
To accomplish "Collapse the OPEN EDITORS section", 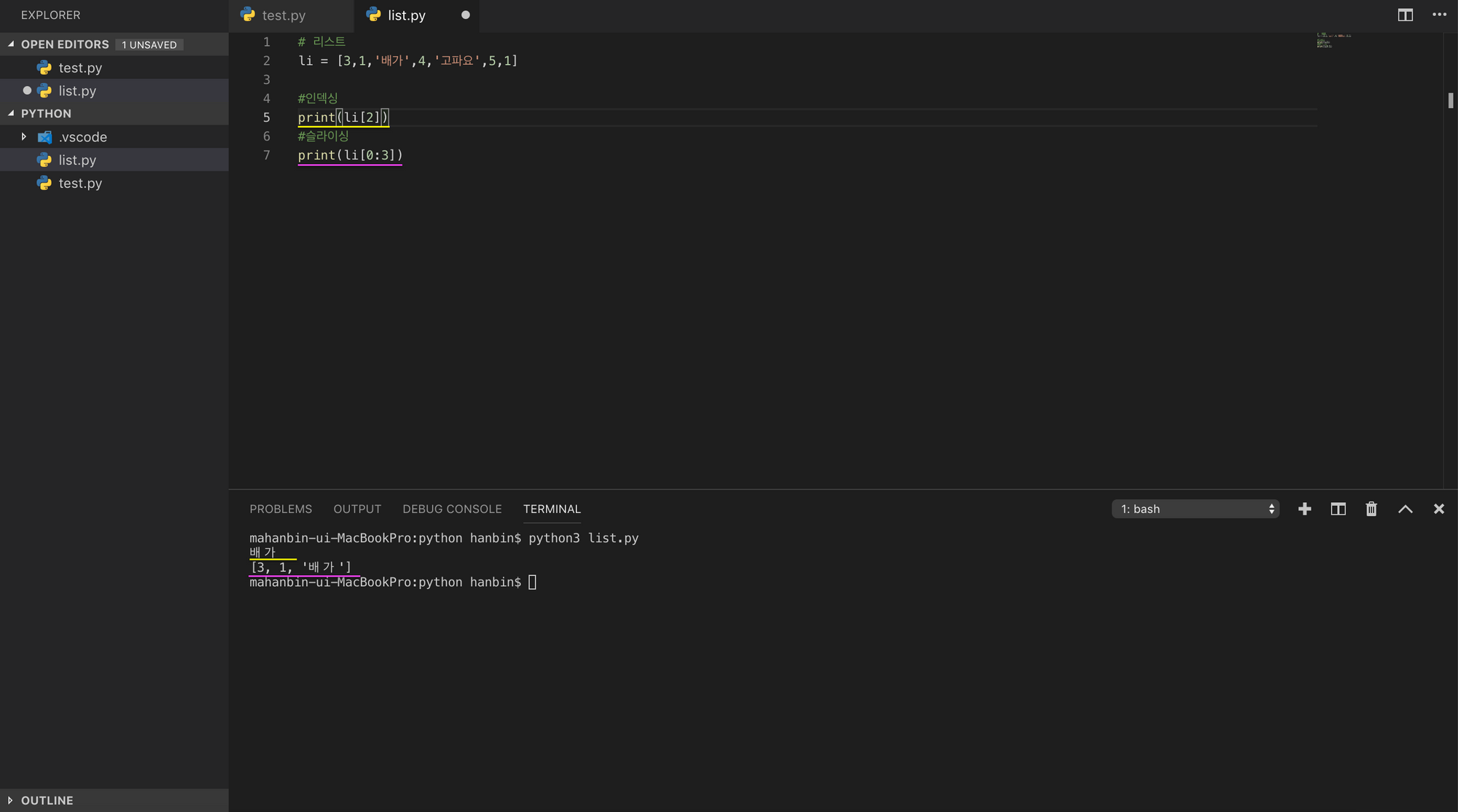I will pyautogui.click(x=64, y=44).
